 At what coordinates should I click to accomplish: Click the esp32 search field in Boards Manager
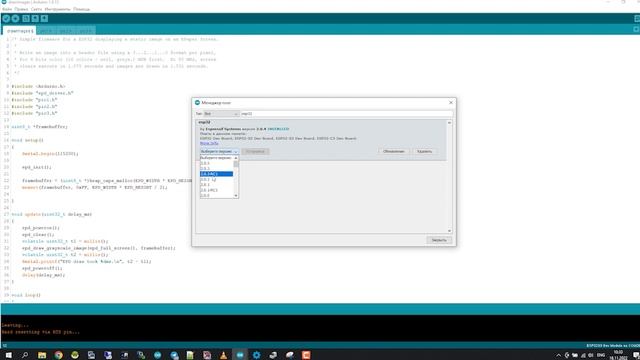tap(347, 113)
